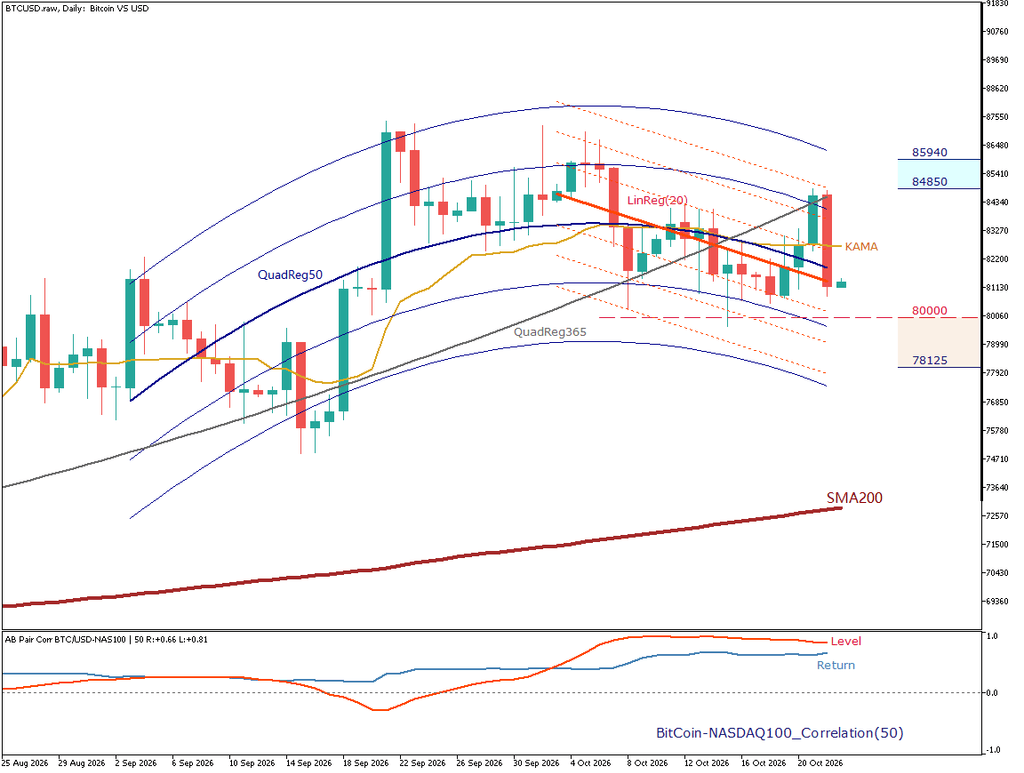The height and width of the screenshot is (773, 1024).
Task: Click the 83270 price scale value
Action: (997, 230)
